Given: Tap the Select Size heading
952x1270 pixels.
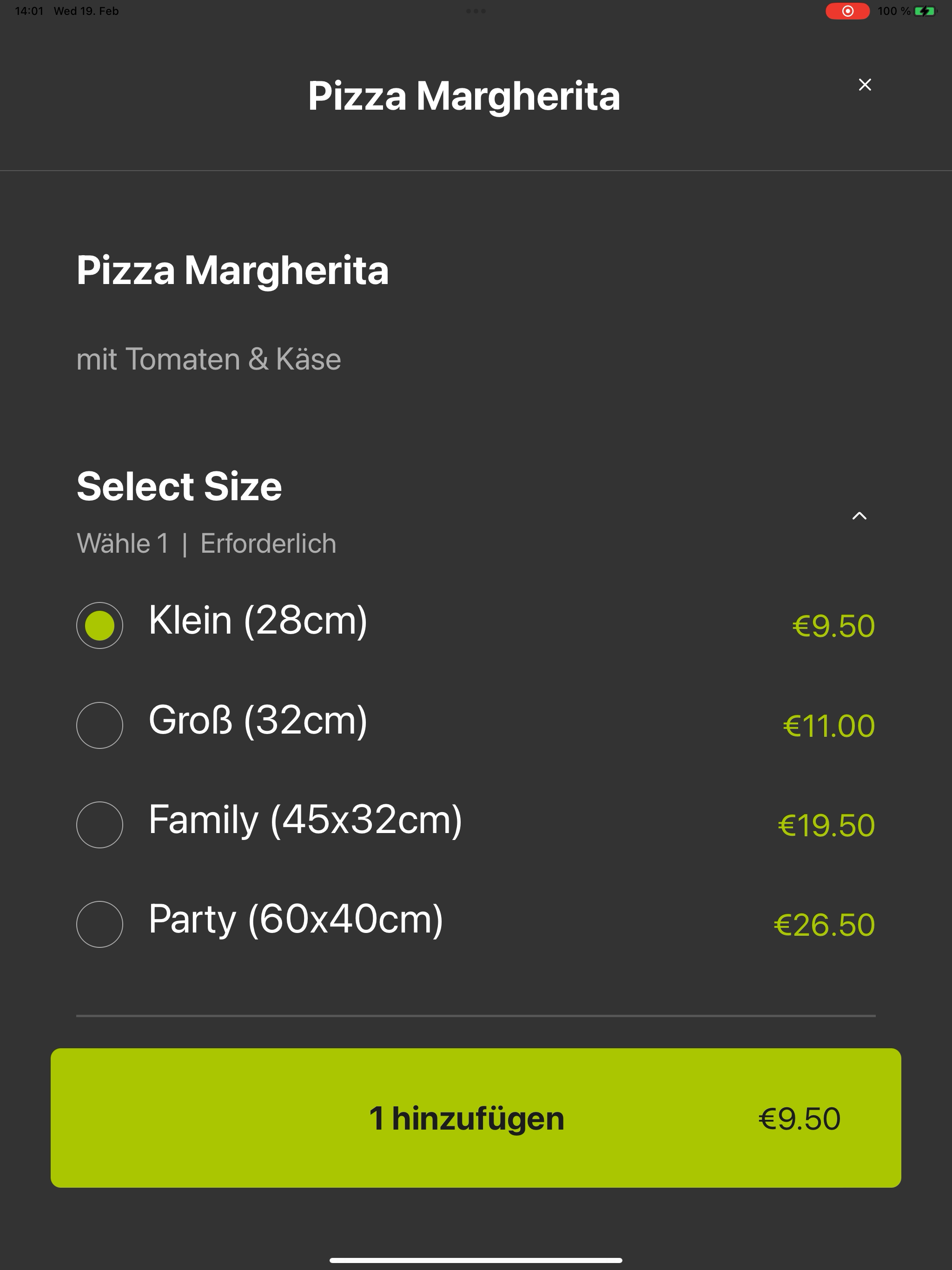Looking at the screenshot, I should 179,486.
